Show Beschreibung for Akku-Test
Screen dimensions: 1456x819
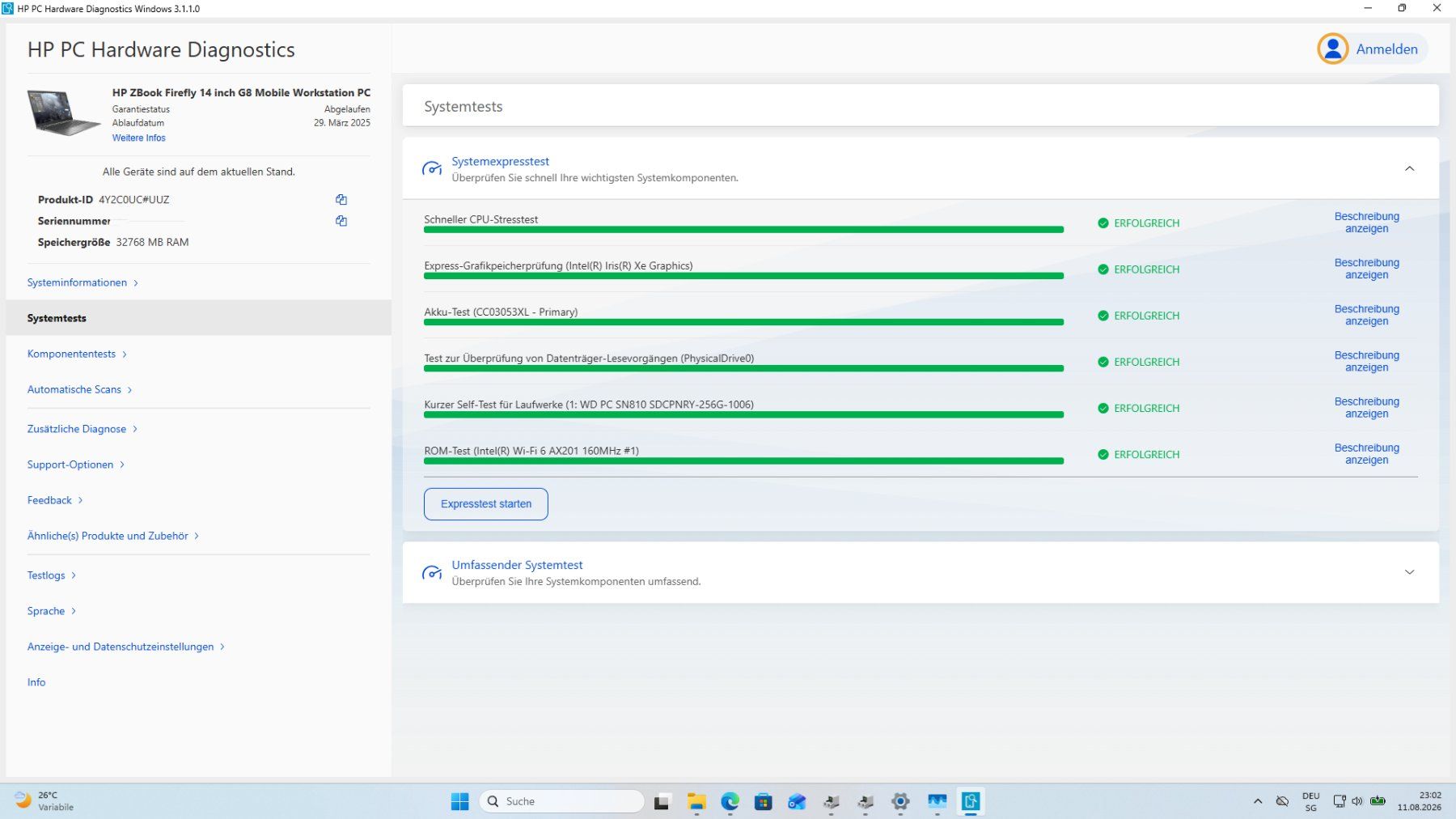tap(1366, 315)
